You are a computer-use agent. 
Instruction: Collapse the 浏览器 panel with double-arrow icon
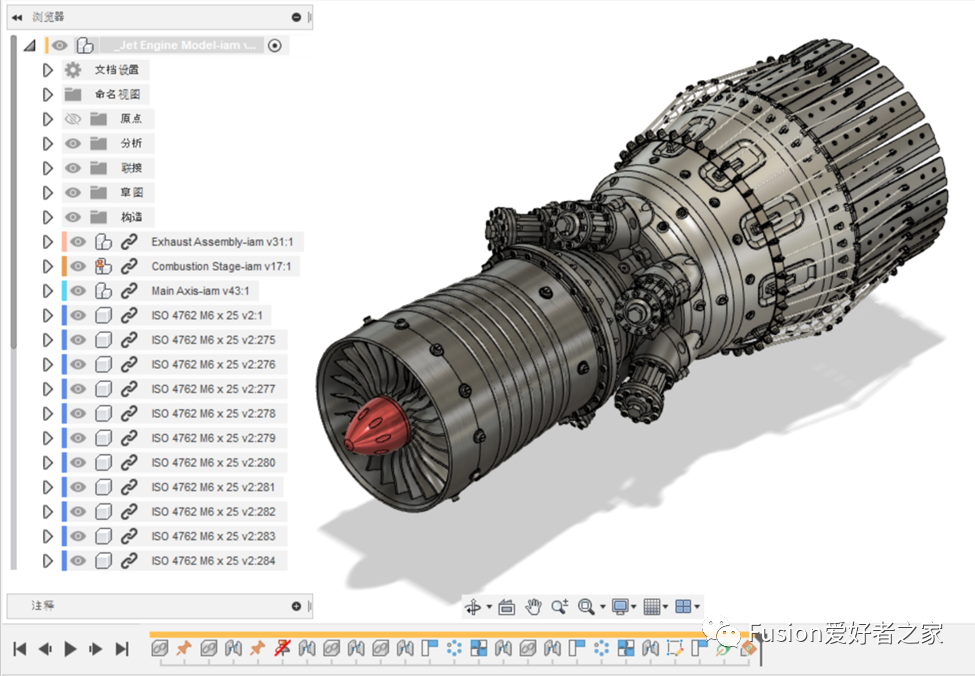(17, 17)
